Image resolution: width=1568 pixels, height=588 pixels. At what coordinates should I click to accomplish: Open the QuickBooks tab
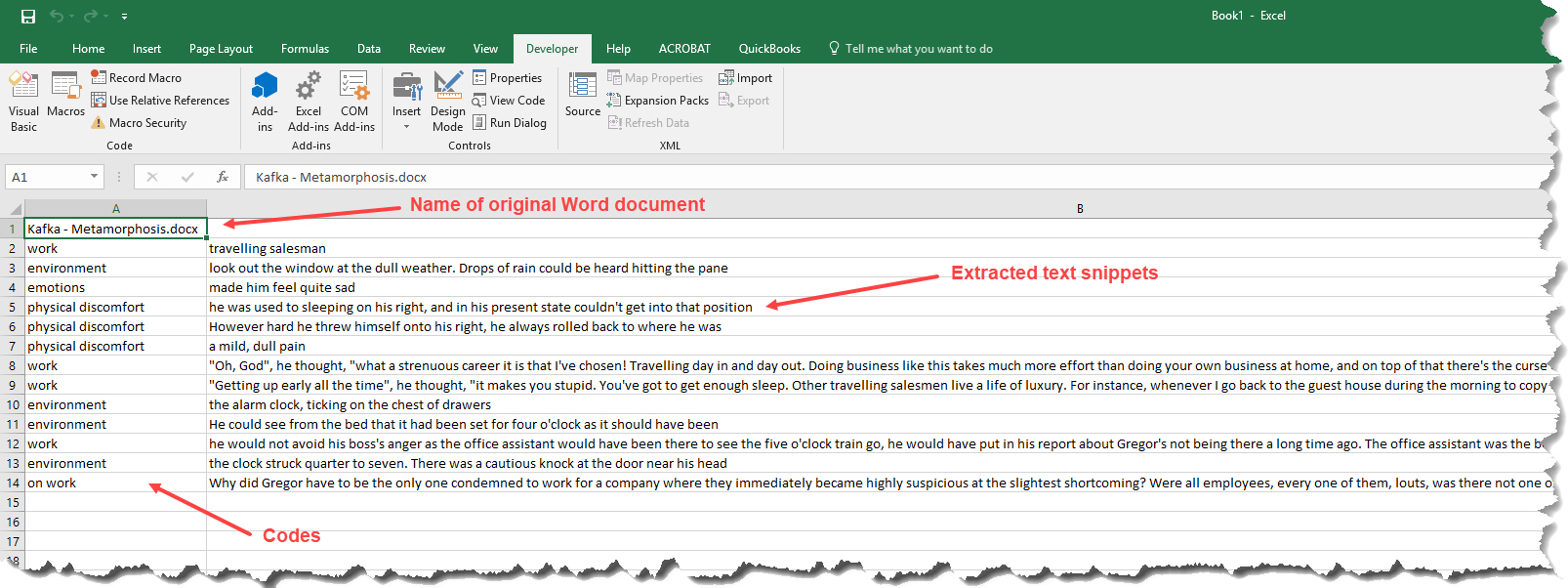769,48
